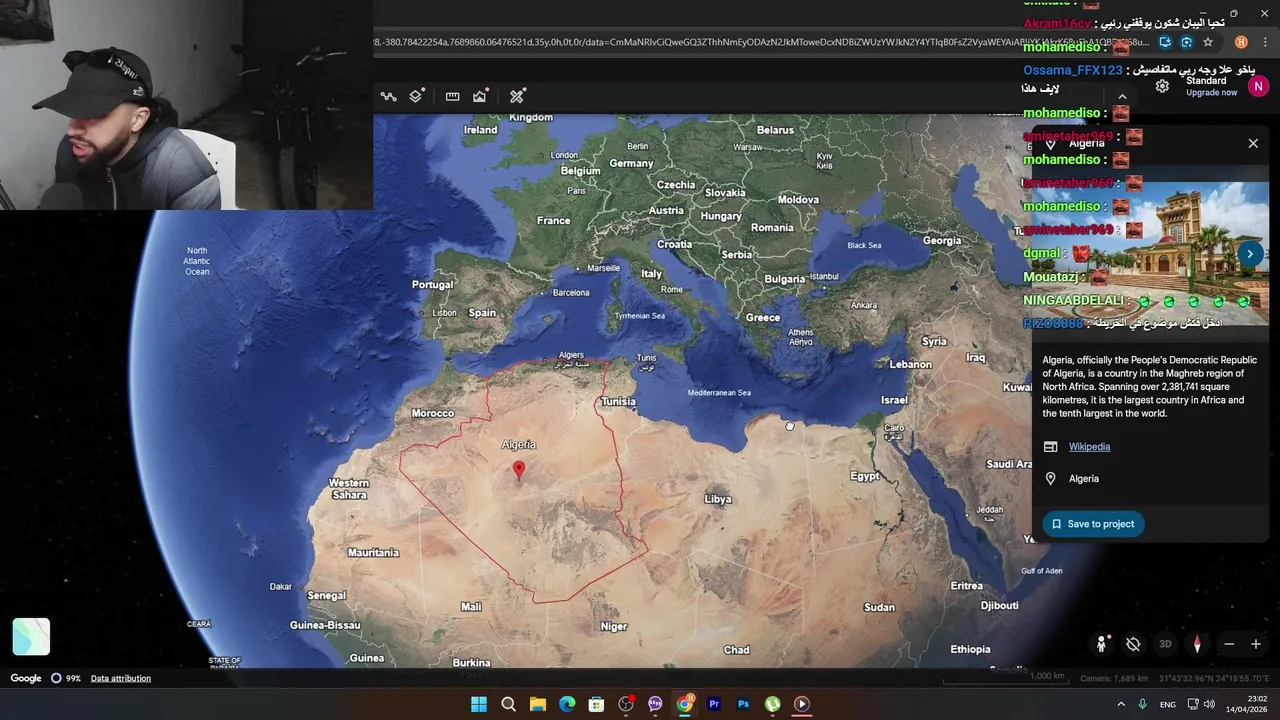
Task: Open the satellite imagery tools icon
Action: tap(517, 96)
